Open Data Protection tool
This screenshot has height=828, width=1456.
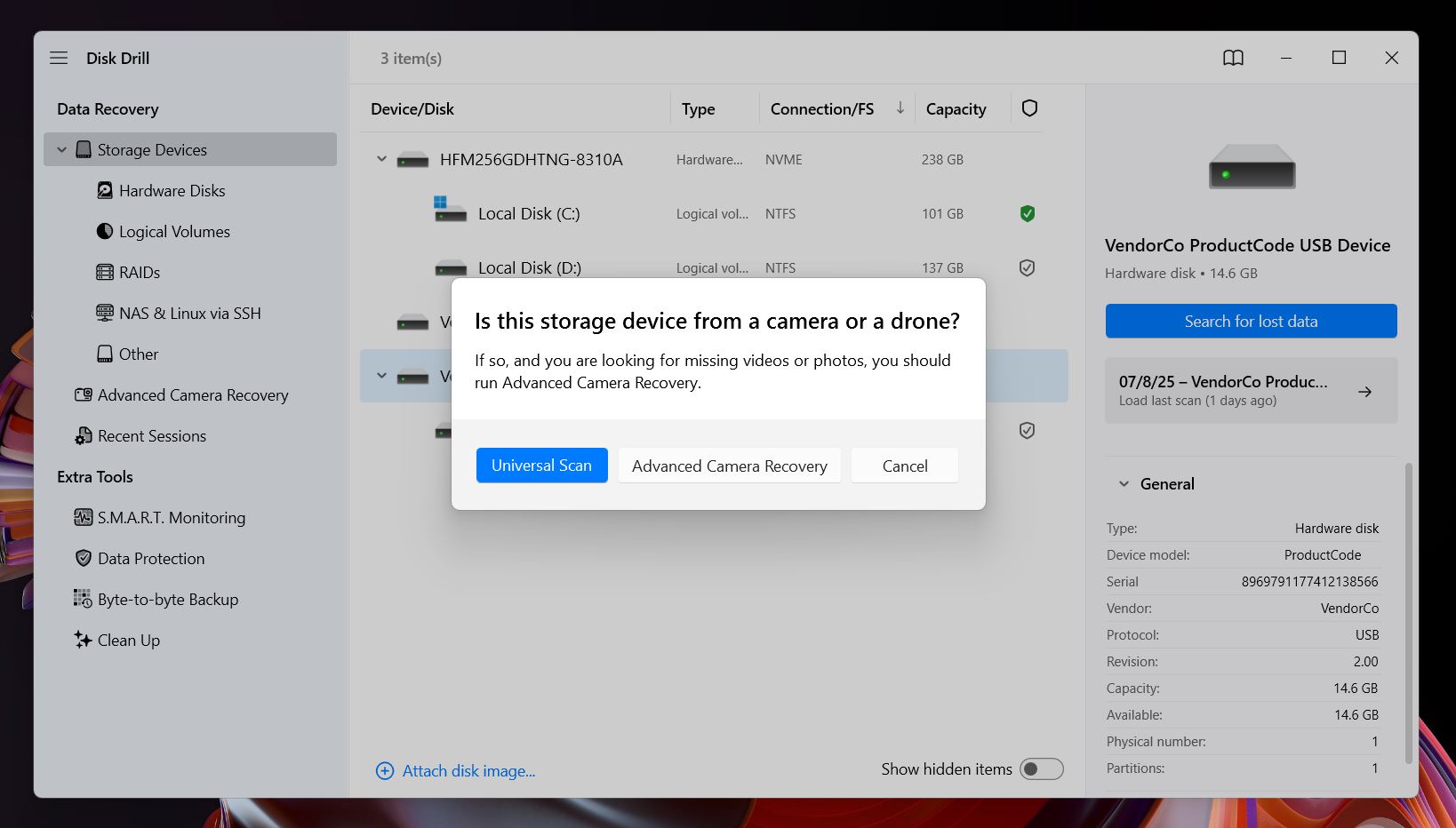click(x=151, y=558)
